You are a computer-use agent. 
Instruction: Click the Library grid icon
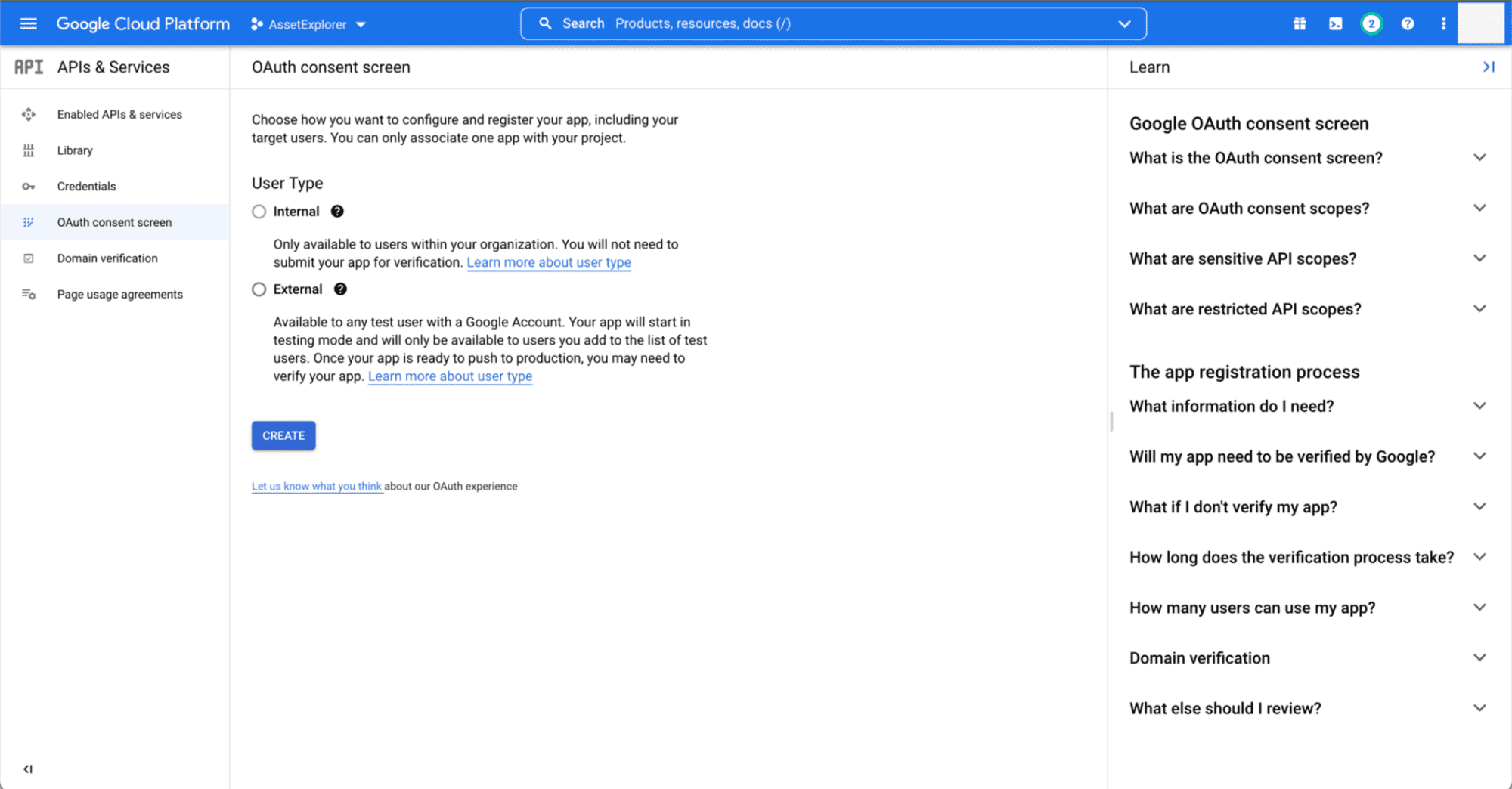point(29,150)
